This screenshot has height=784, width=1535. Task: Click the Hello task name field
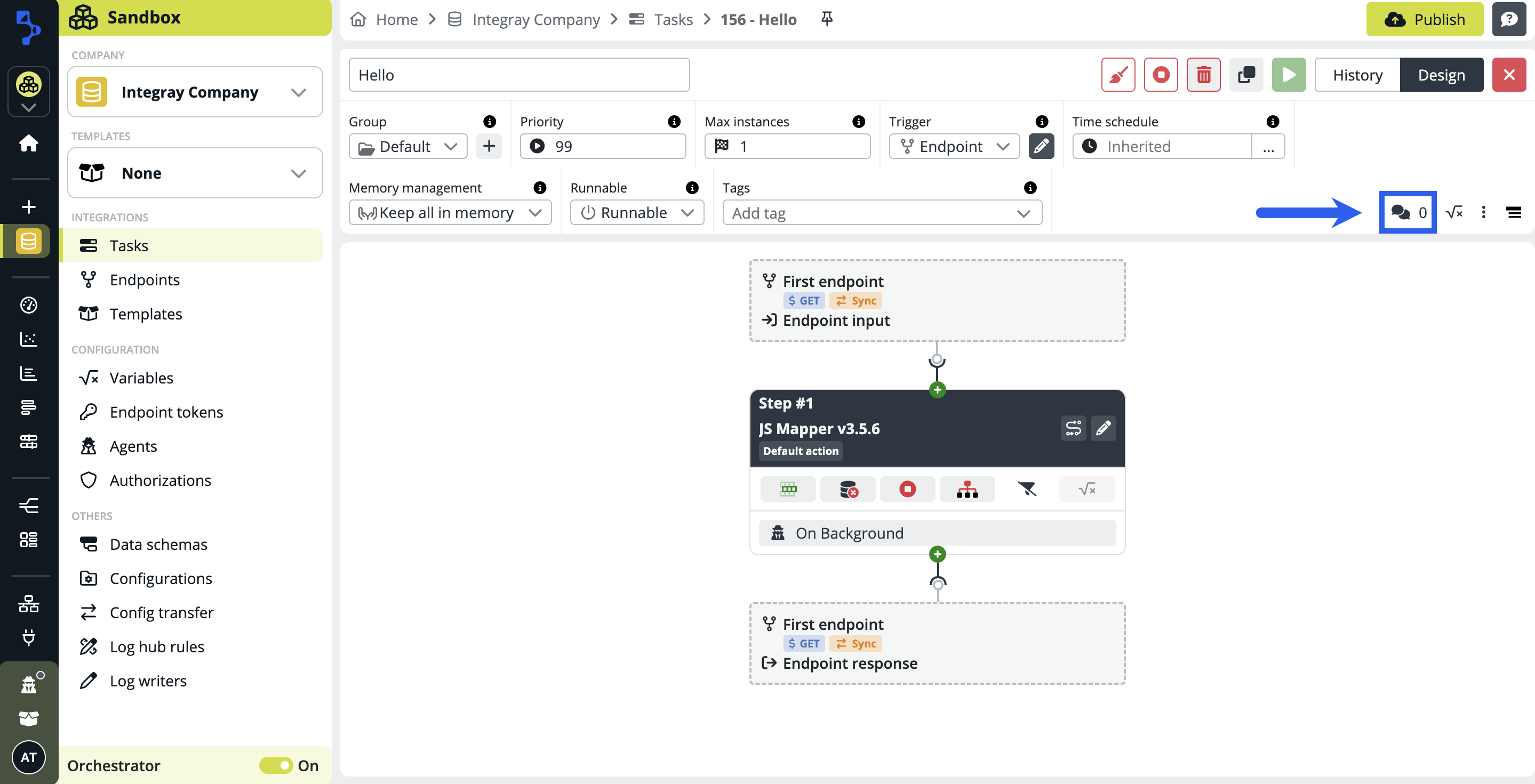(518, 75)
